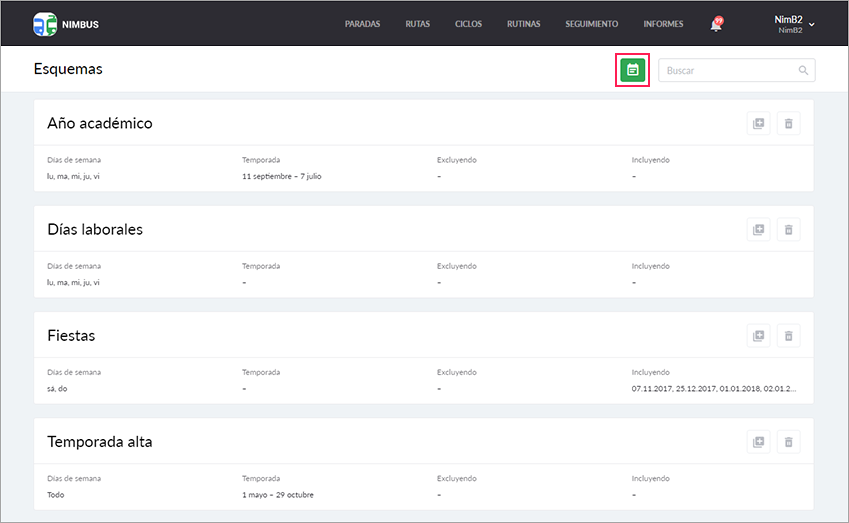This screenshot has height=523, width=849.
Task: Click the Excluyendo label in Fiestas card
Action: (456, 372)
